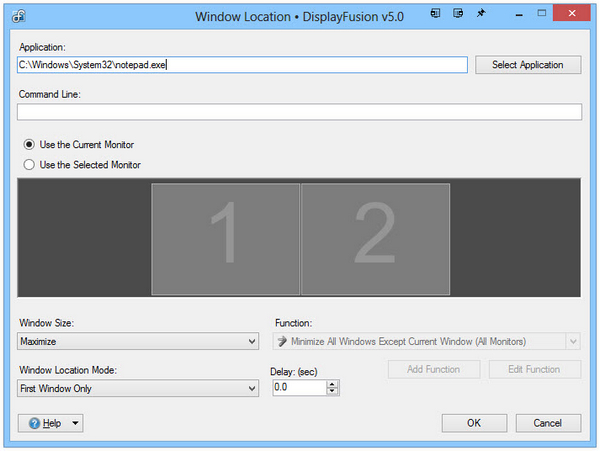
Task: Click the pin window title bar icon
Action: [481, 13]
